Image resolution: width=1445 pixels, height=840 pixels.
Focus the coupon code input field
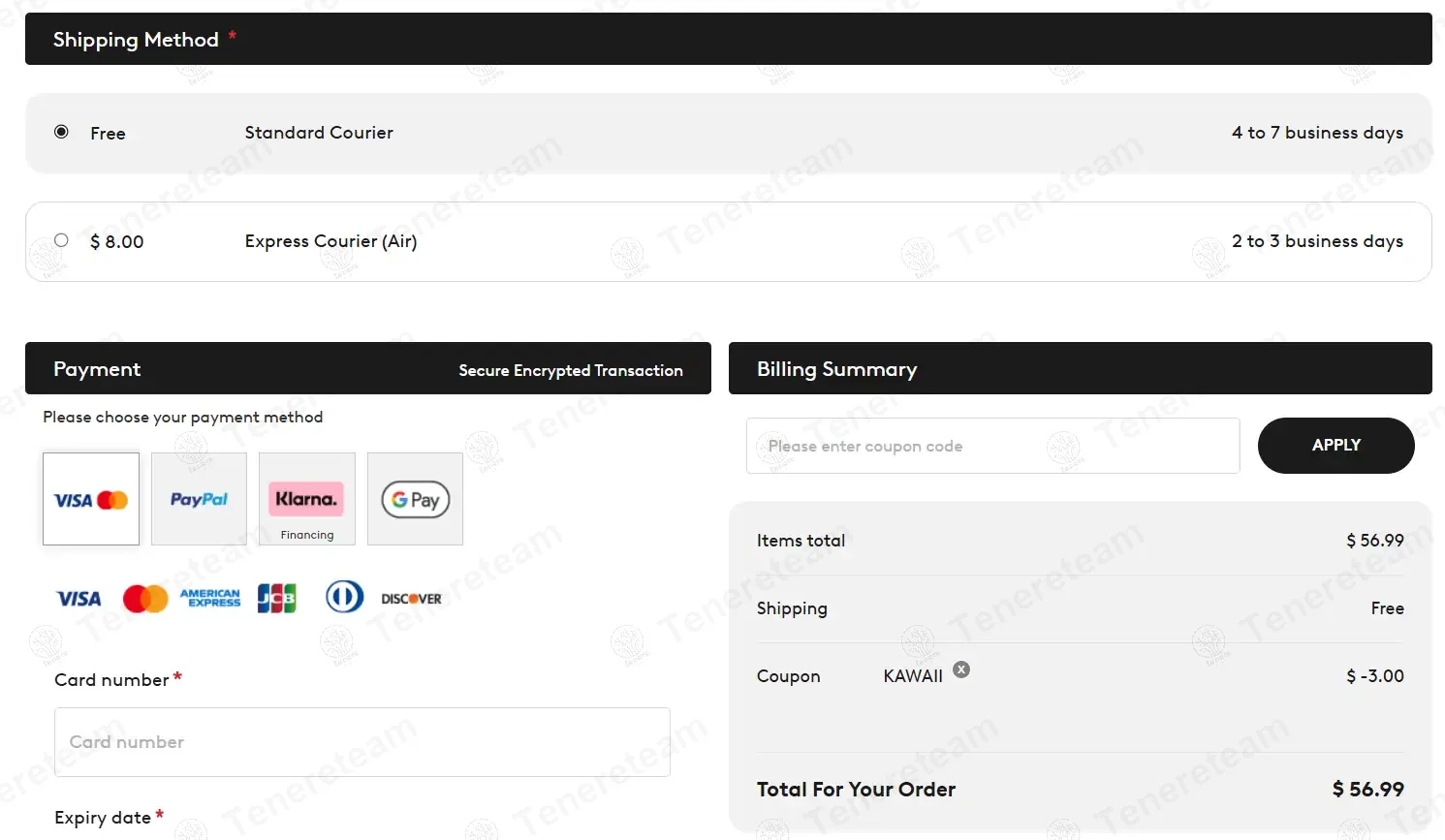click(x=992, y=446)
